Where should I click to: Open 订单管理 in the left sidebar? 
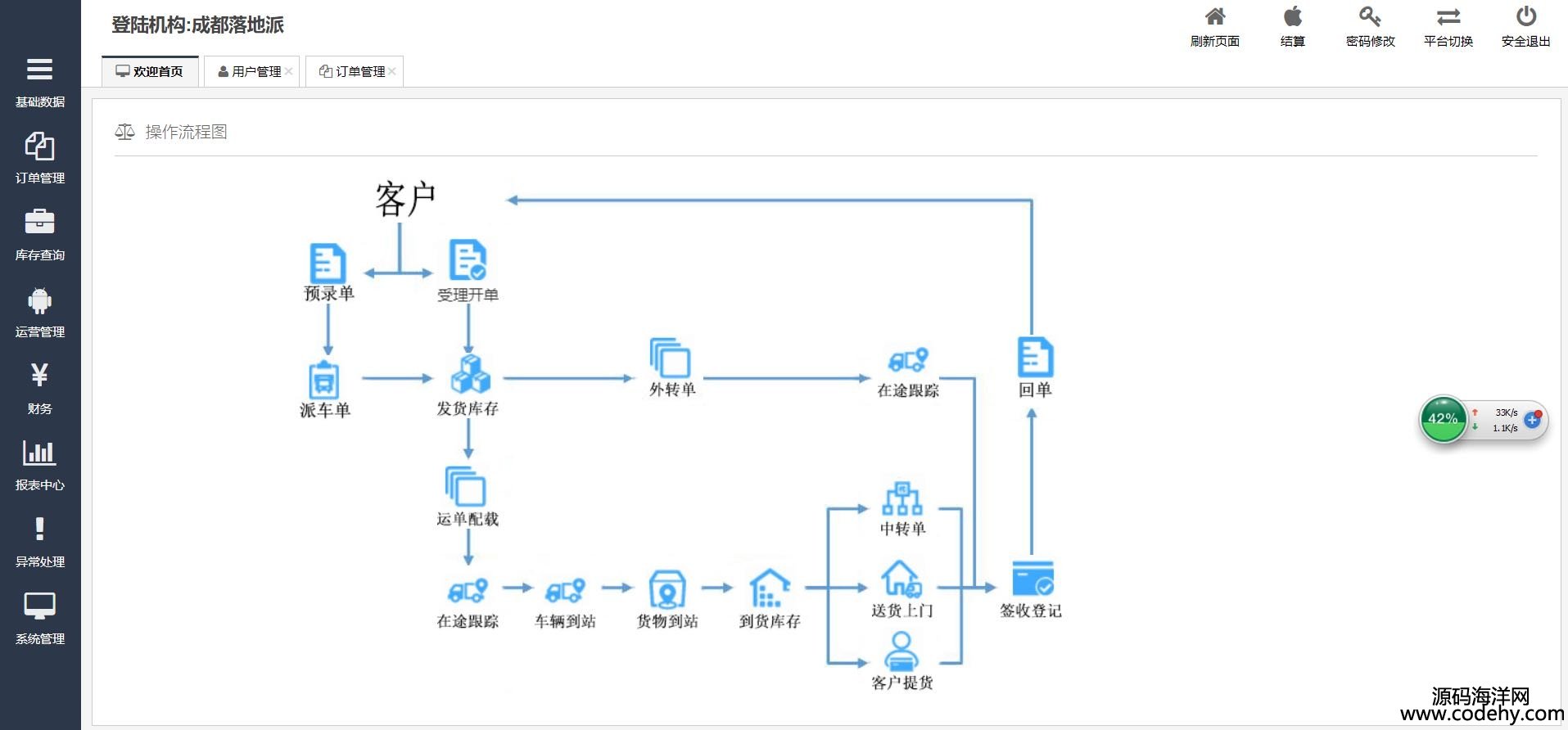click(x=39, y=157)
